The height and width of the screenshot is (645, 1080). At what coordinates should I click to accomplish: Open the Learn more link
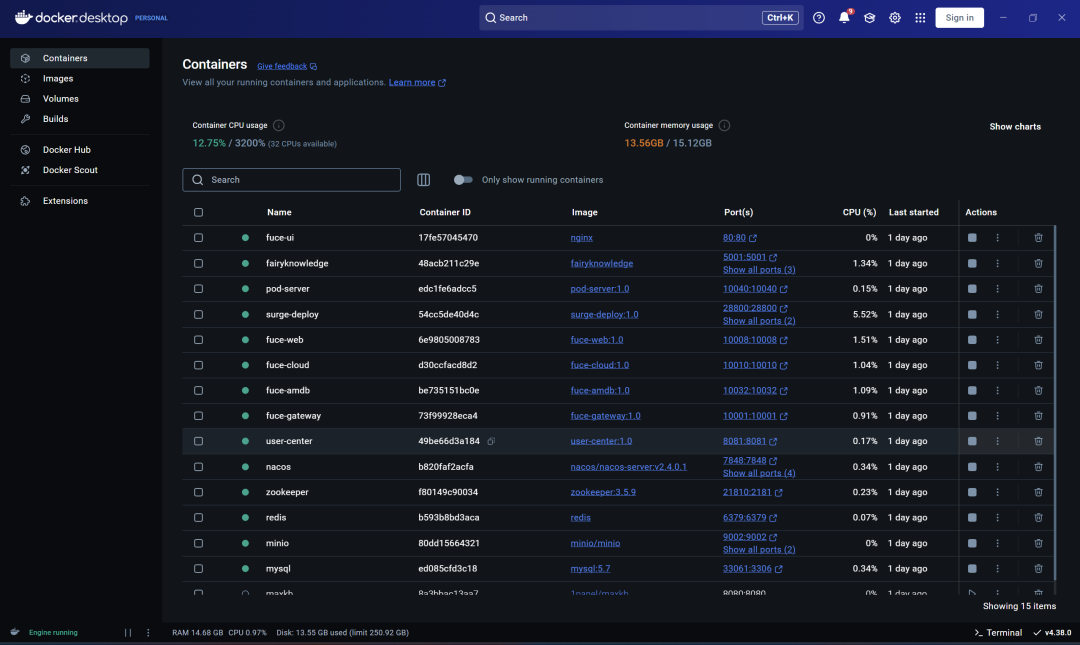(417, 82)
